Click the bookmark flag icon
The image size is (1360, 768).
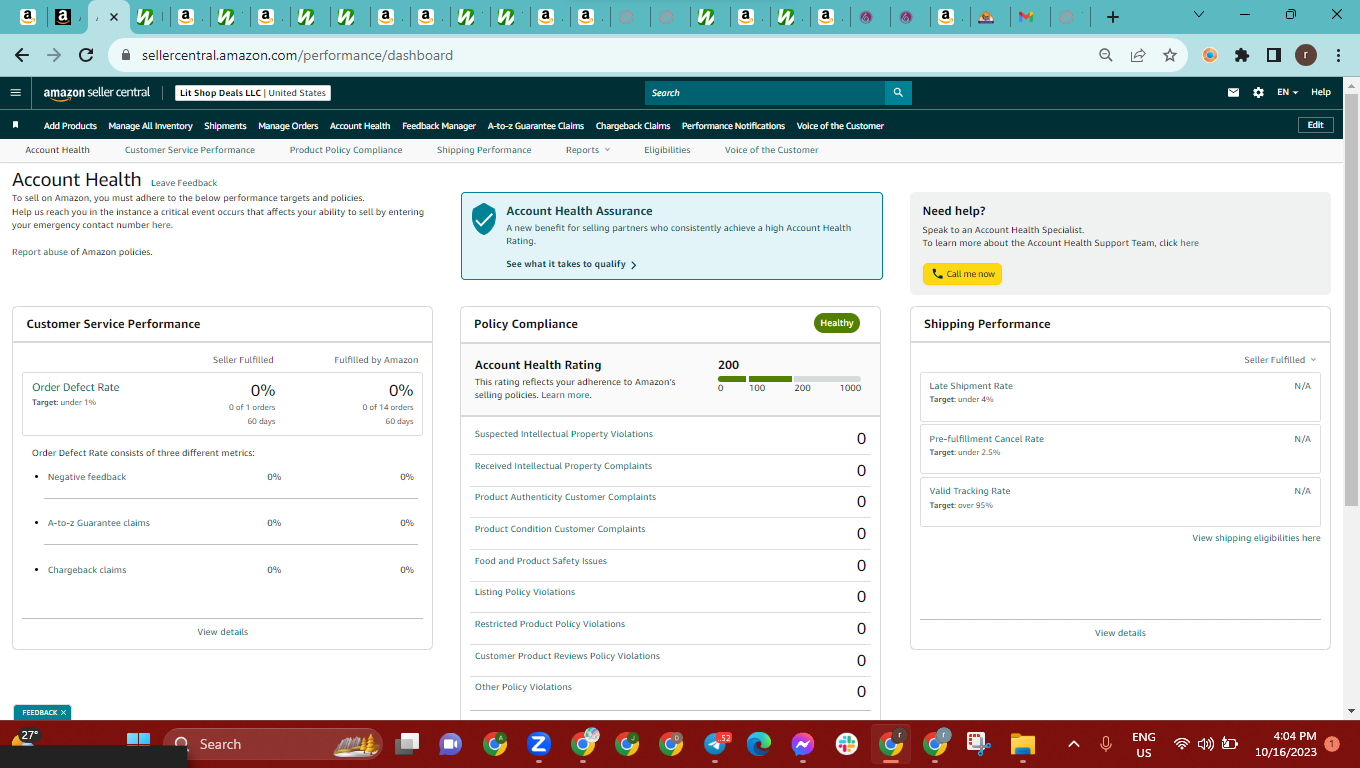[16, 125]
